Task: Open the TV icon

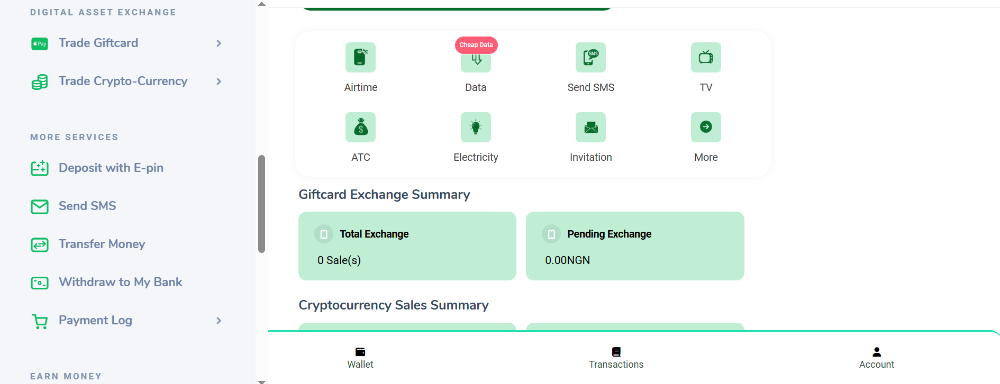Action: click(x=706, y=57)
